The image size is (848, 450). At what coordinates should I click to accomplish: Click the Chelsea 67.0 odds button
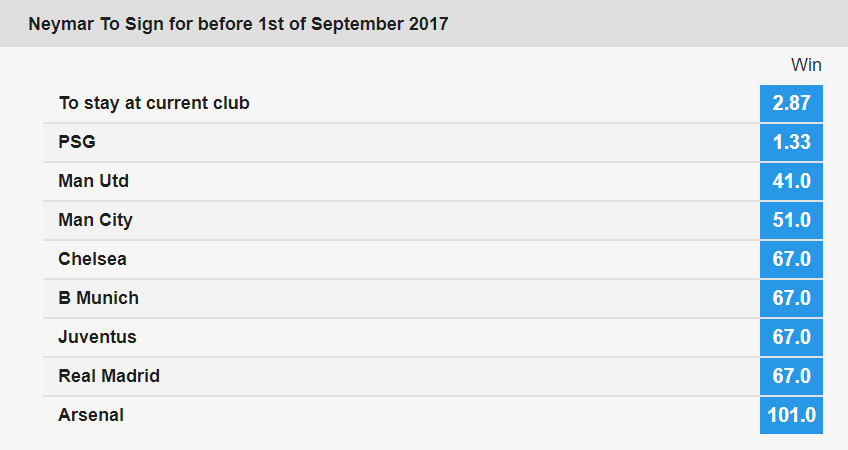pyautogui.click(x=791, y=259)
